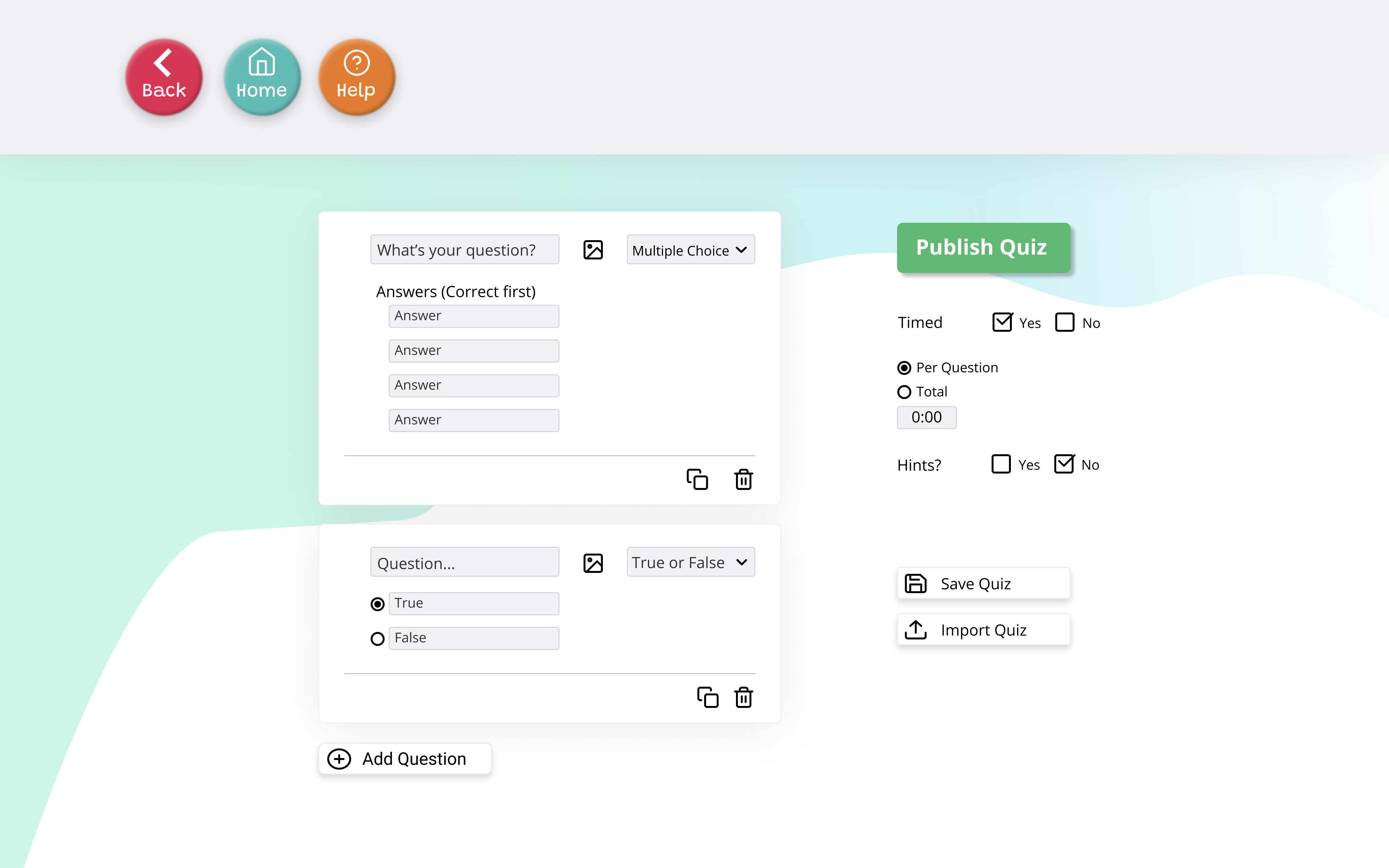Mark False as the correct answer
Screen dimensions: 1389x868
(377, 638)
